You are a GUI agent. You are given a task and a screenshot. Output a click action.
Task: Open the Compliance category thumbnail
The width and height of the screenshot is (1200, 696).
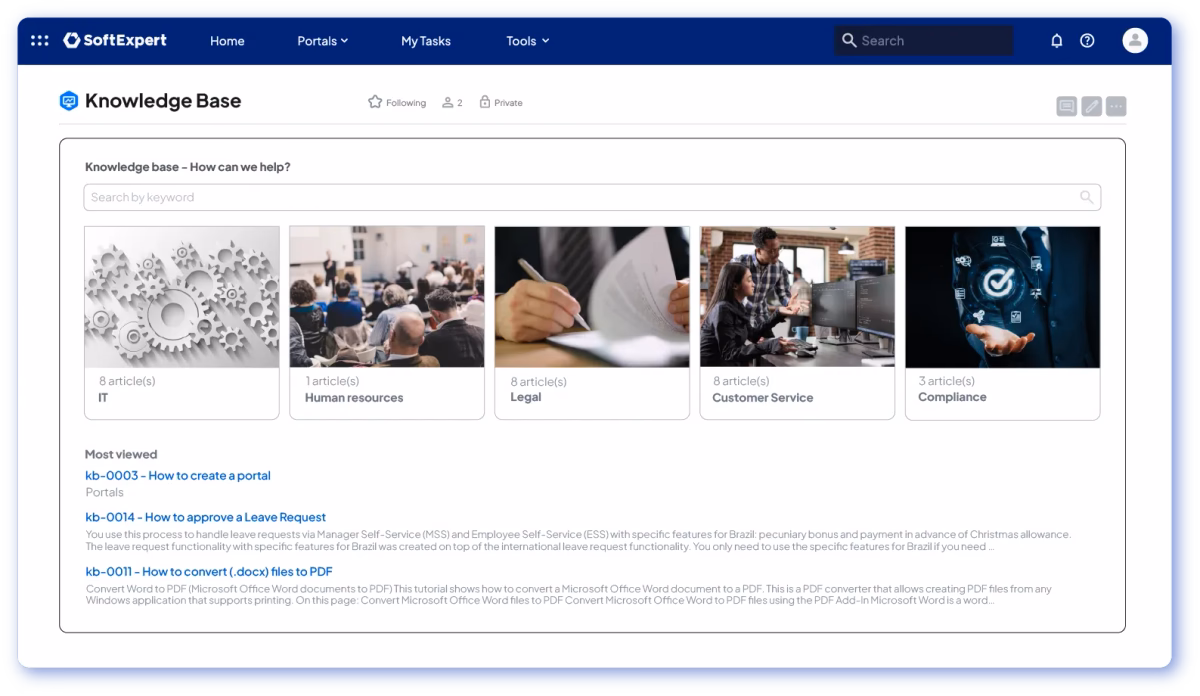(x=1002, y=297)
